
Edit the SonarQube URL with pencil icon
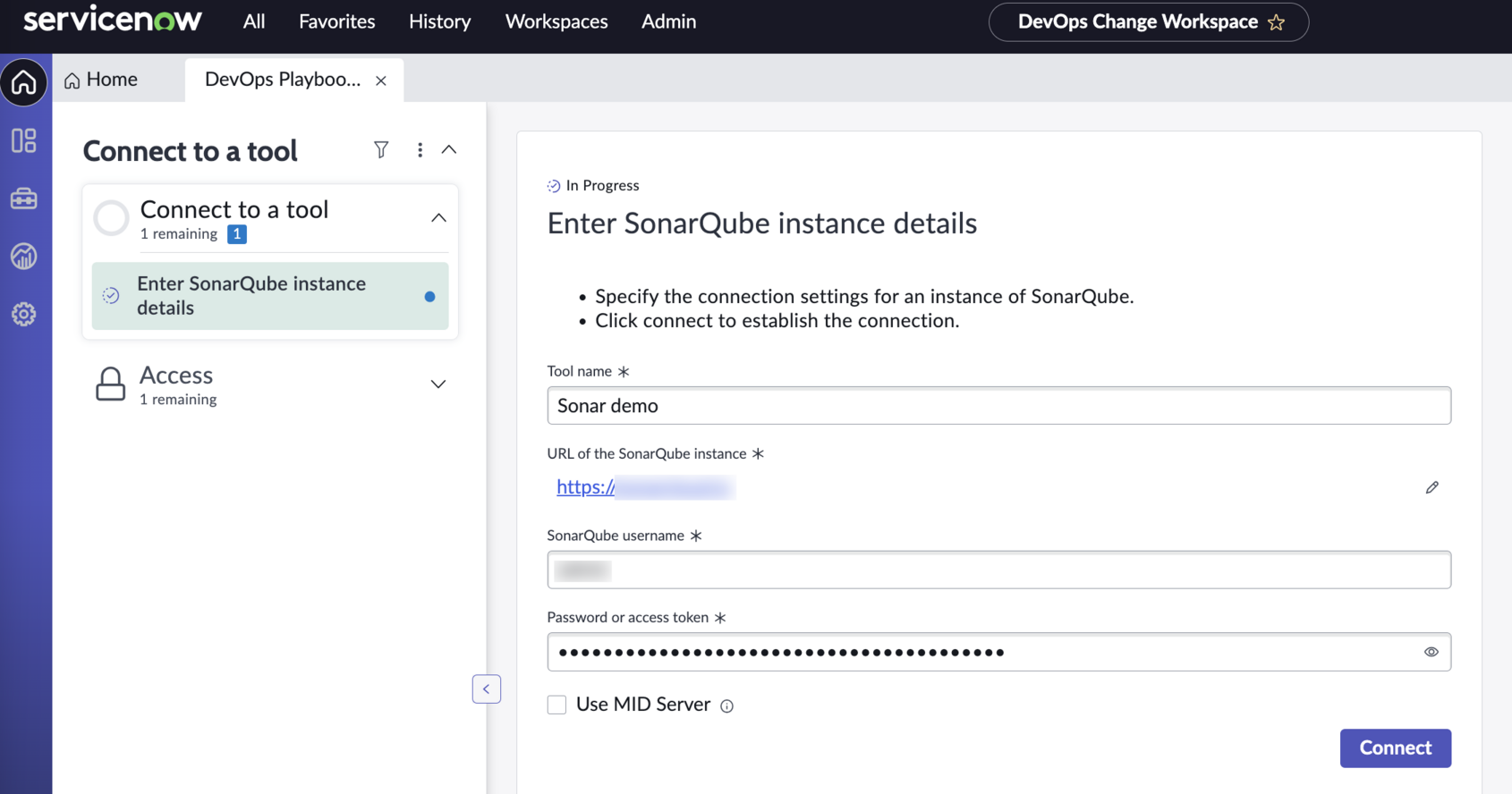[1431, 487]
